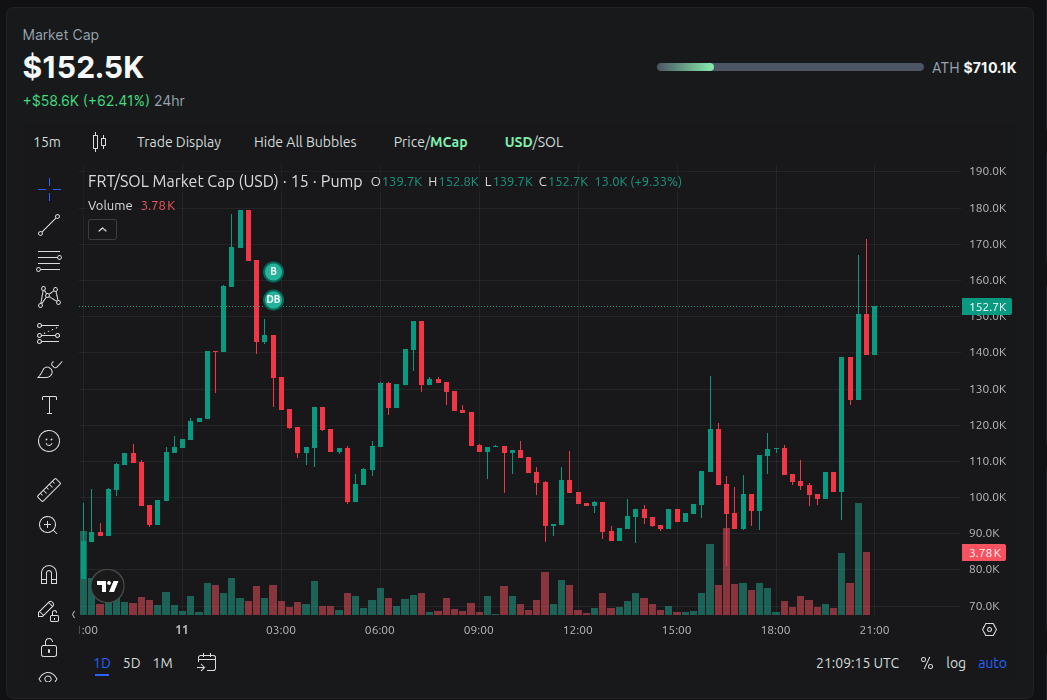Switch to the 5D range tab
Image resolution: width=1047 pixels, height=700 pixels.
(130, 663)
